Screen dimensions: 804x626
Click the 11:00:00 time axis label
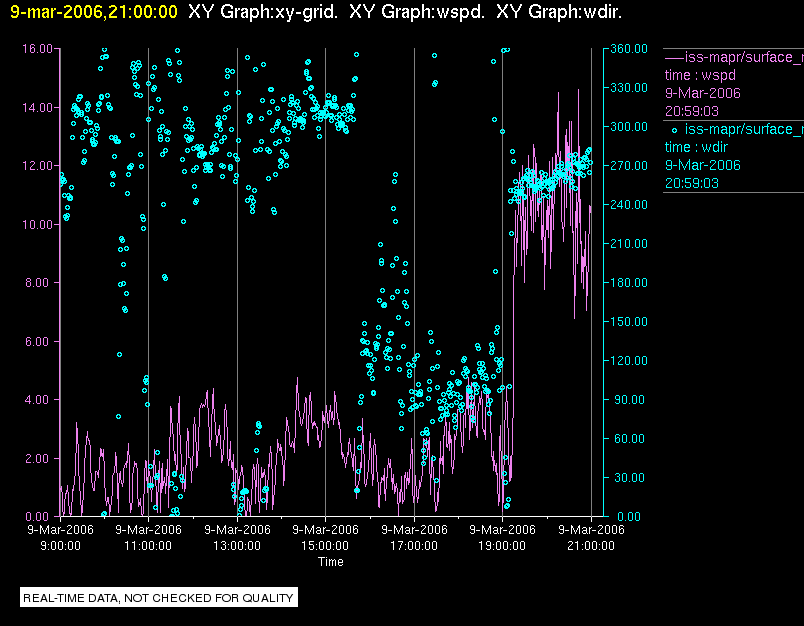pyautogui.click(x=148, y=546)
